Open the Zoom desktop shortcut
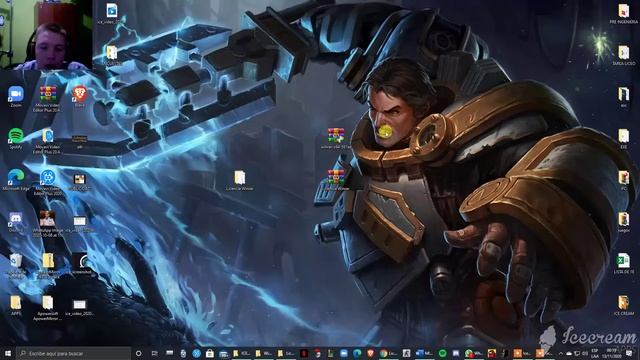Viewport: 640px width, 360px height. [16, 96]
